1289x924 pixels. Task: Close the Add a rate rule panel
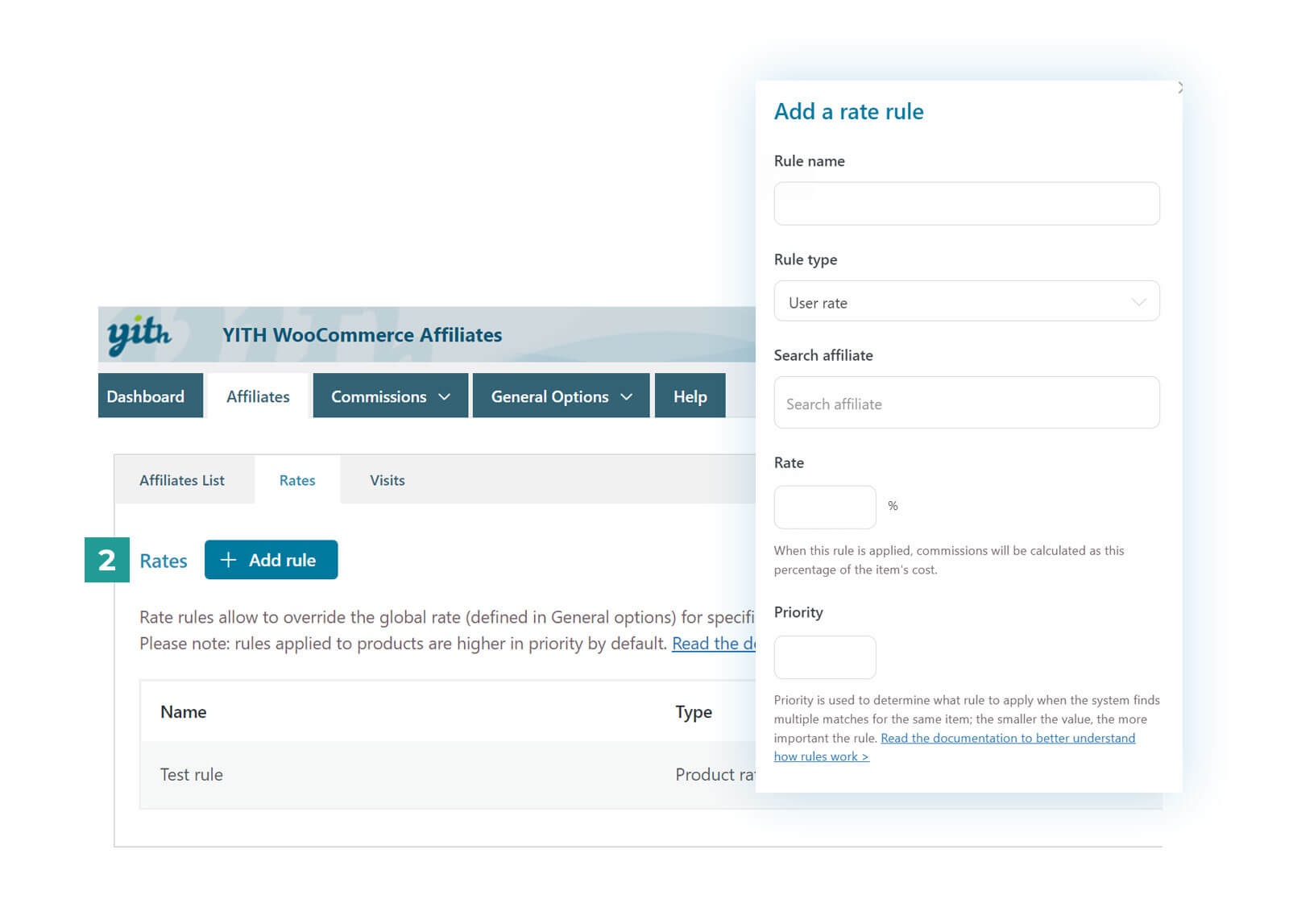coord(1179,88)
